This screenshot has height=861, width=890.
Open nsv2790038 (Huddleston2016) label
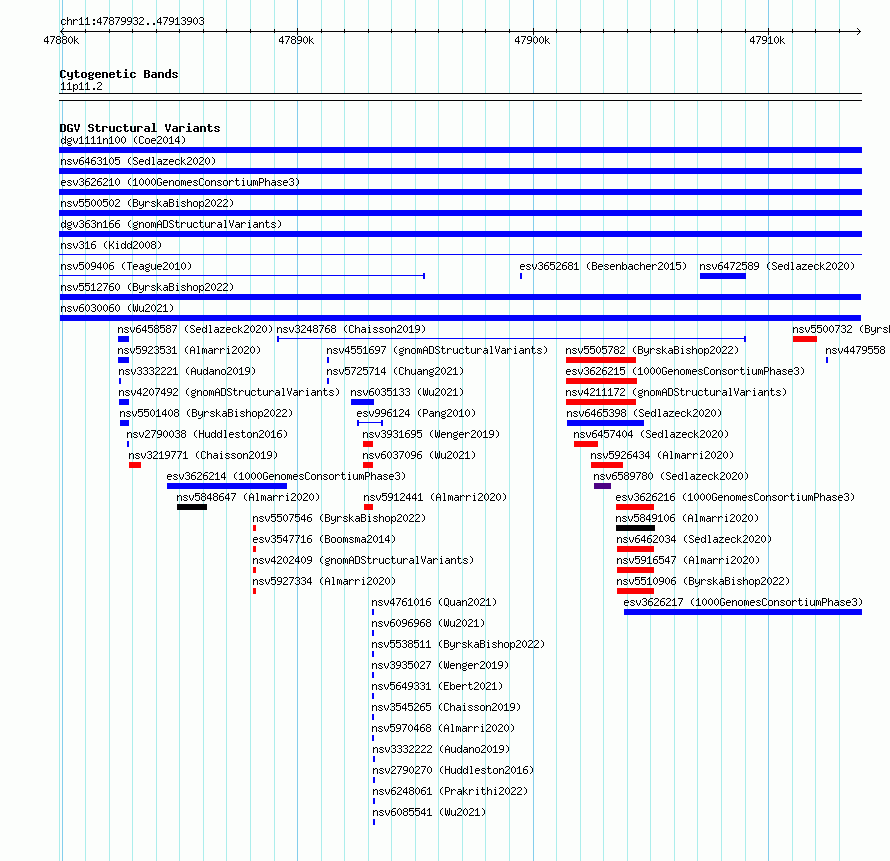(207, 434)
